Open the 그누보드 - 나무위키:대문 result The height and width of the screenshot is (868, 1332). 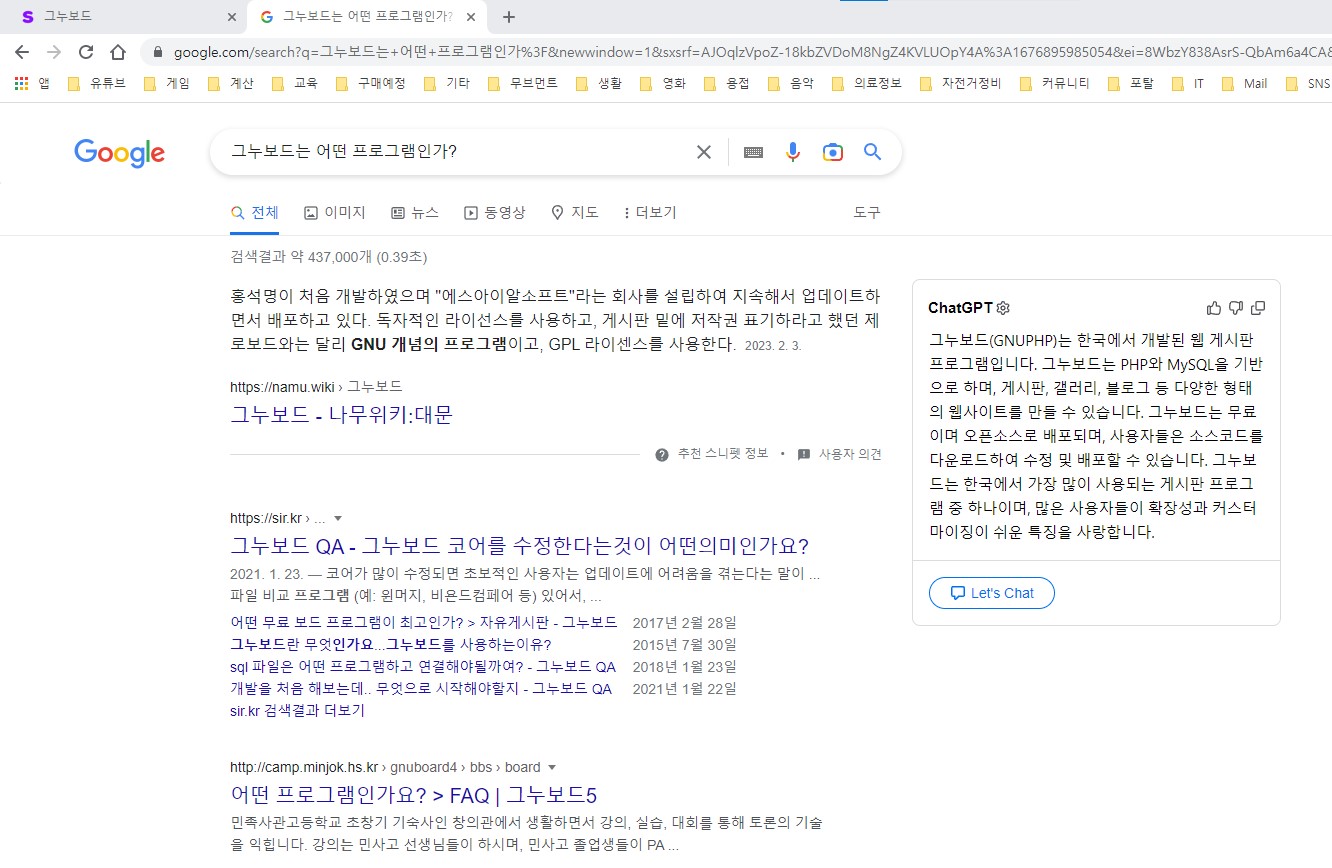[x=341, y=415]
